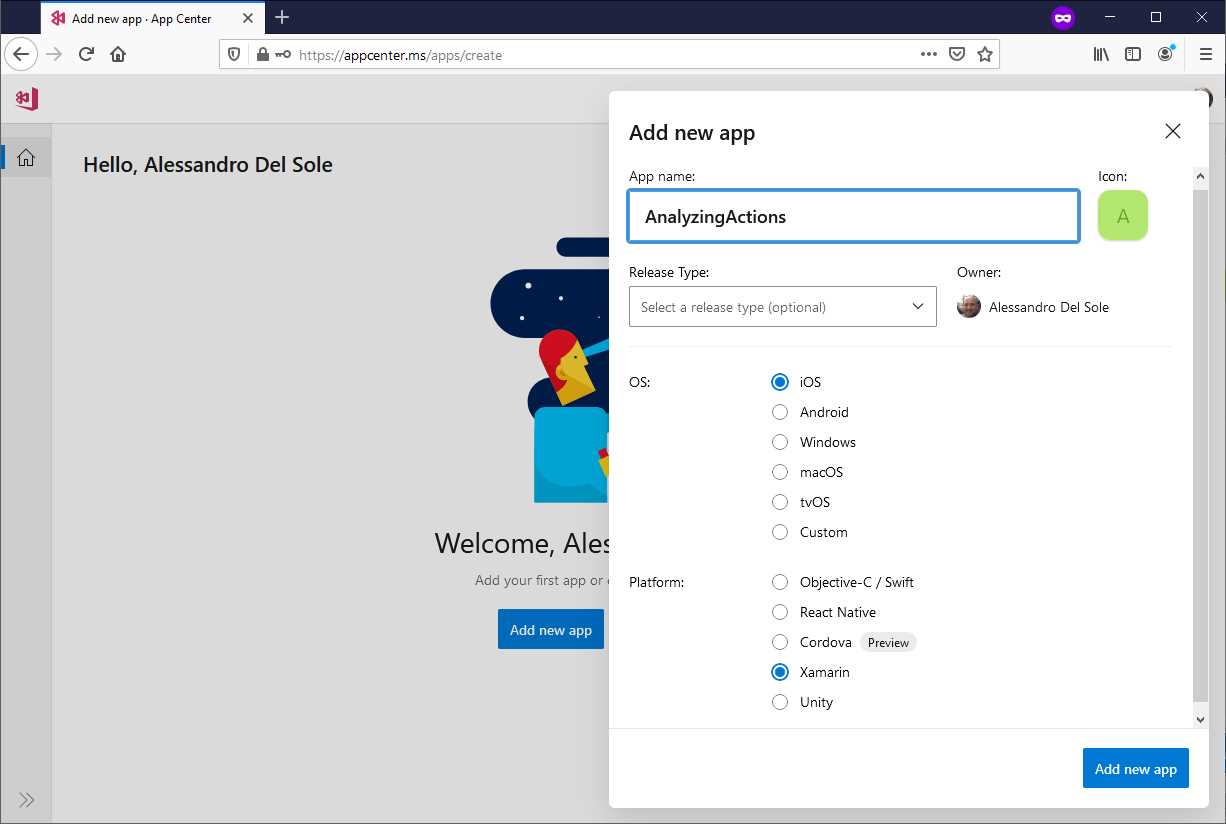Open the Firefox Library icon

pyautogui.click(x=1100, y=55)
